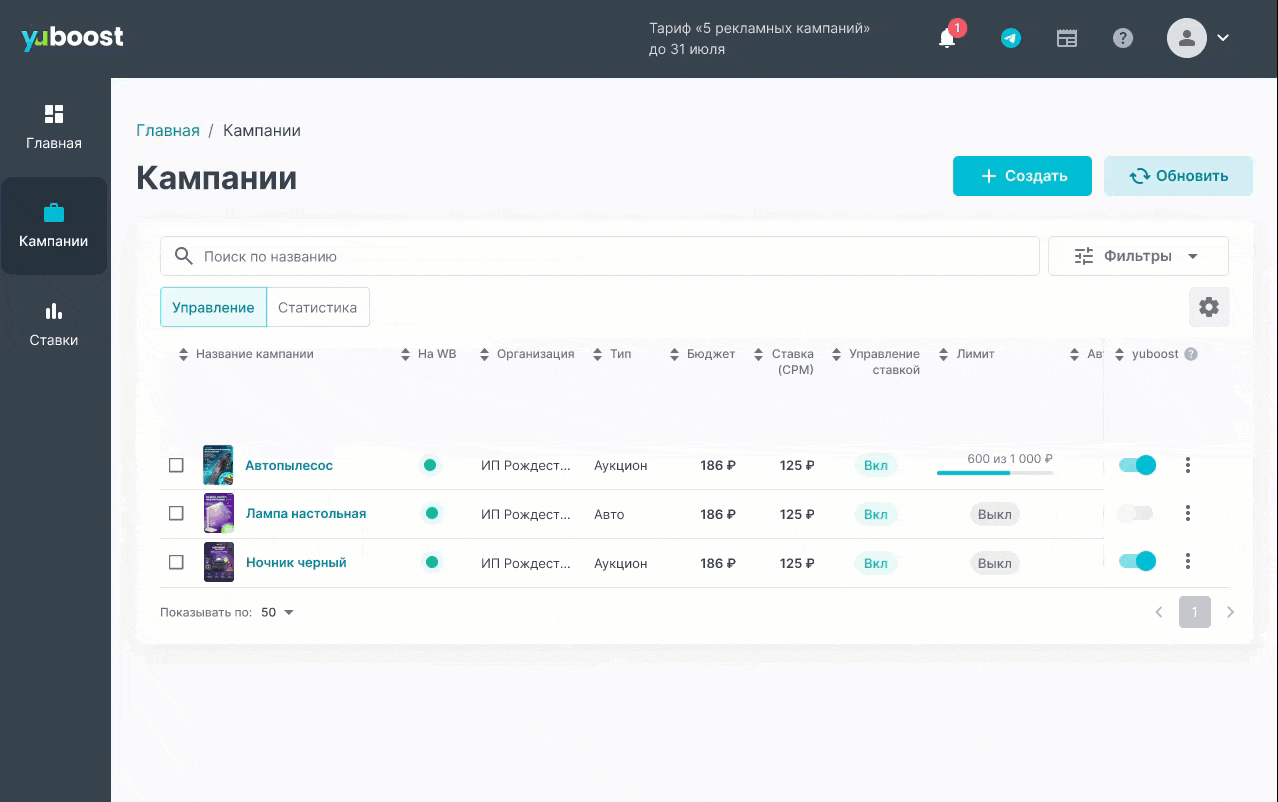Screen dimensions: 1278x802
Task: Sort by Бюджет column
Action: pyautogui.click(x=674, y=354)
